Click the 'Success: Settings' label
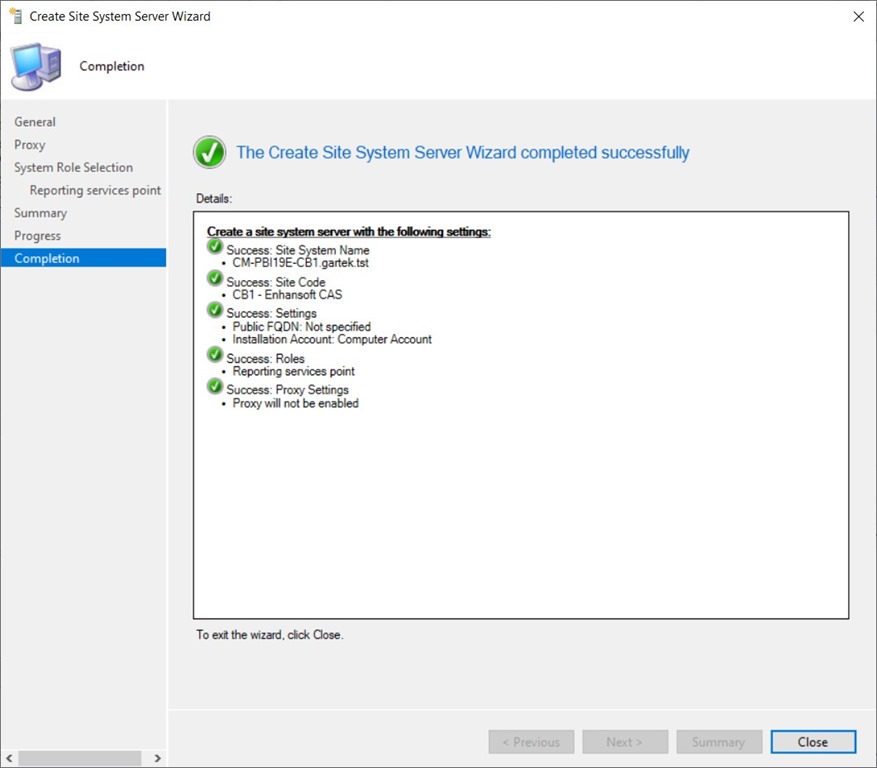 271,313
